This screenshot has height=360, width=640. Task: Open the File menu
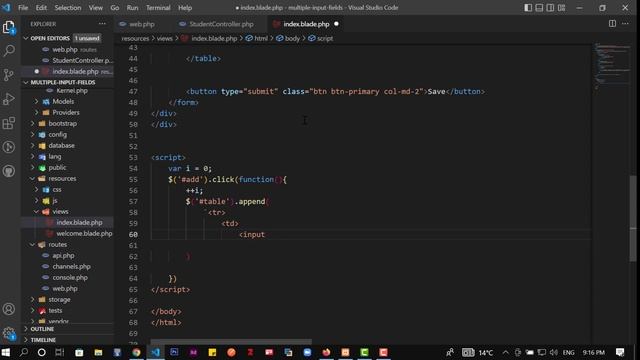(23, 8)
